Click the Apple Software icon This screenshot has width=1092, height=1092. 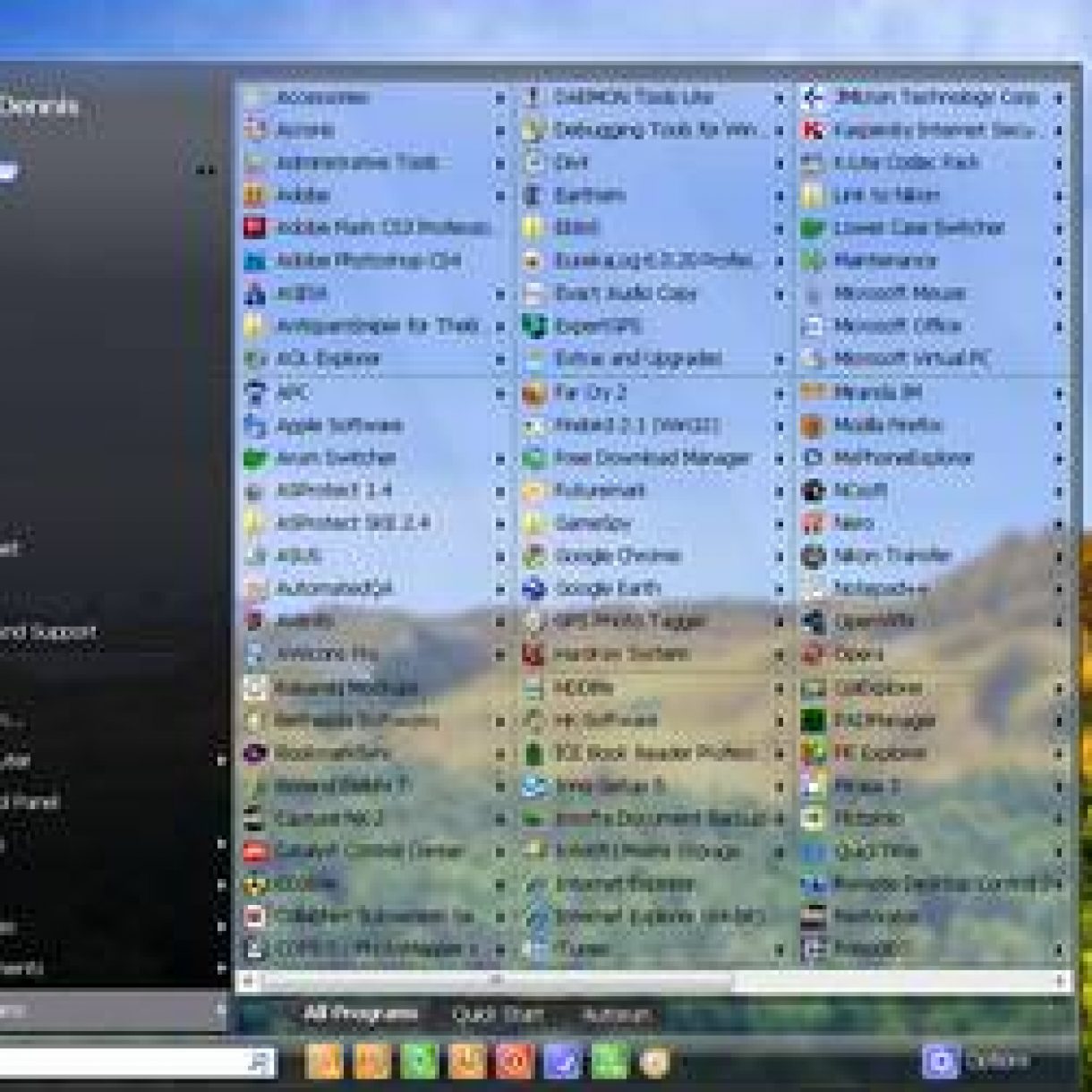255,425
